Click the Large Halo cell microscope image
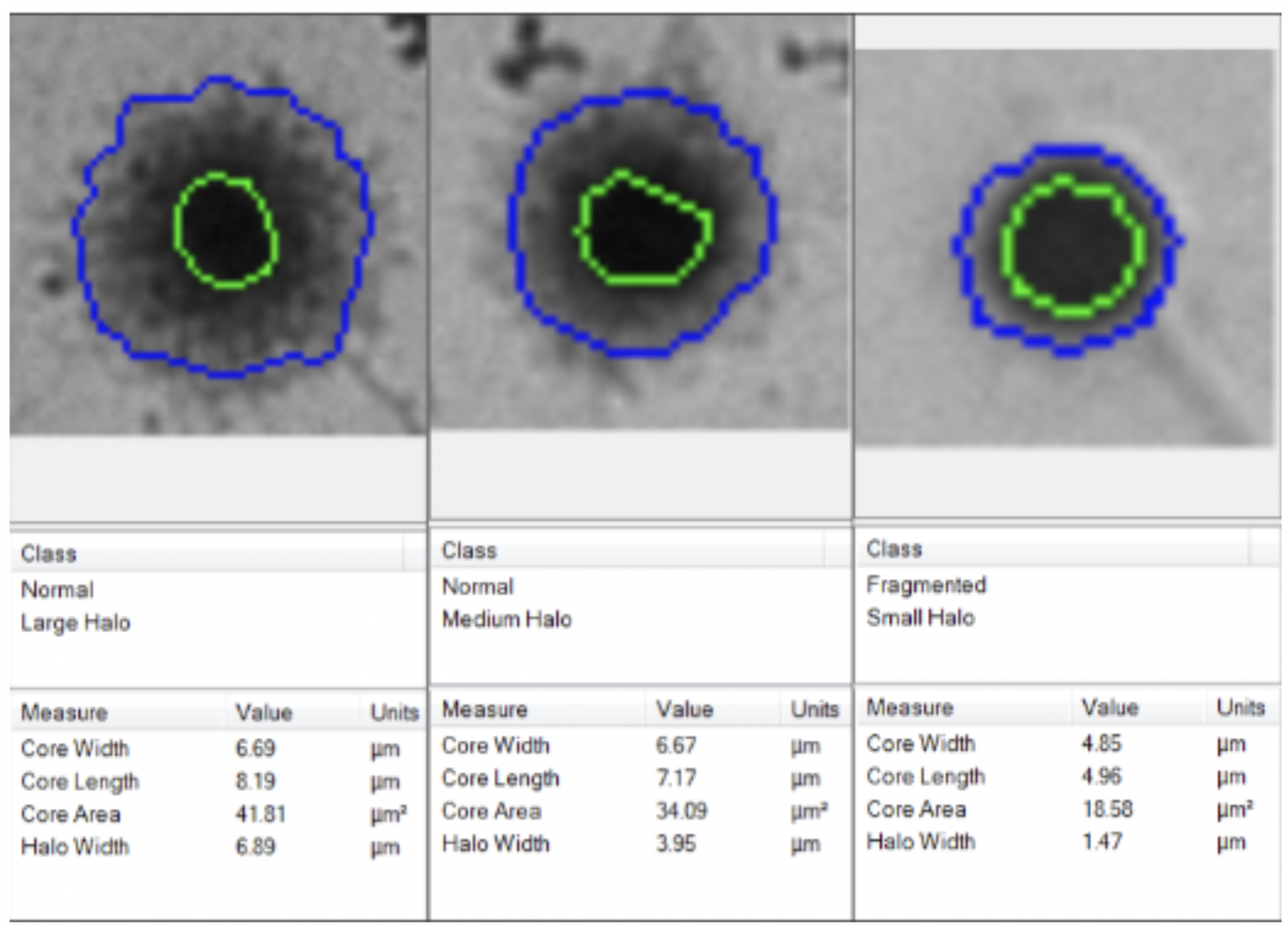Screen dimensions: 1288x928 tap(218, 226)
